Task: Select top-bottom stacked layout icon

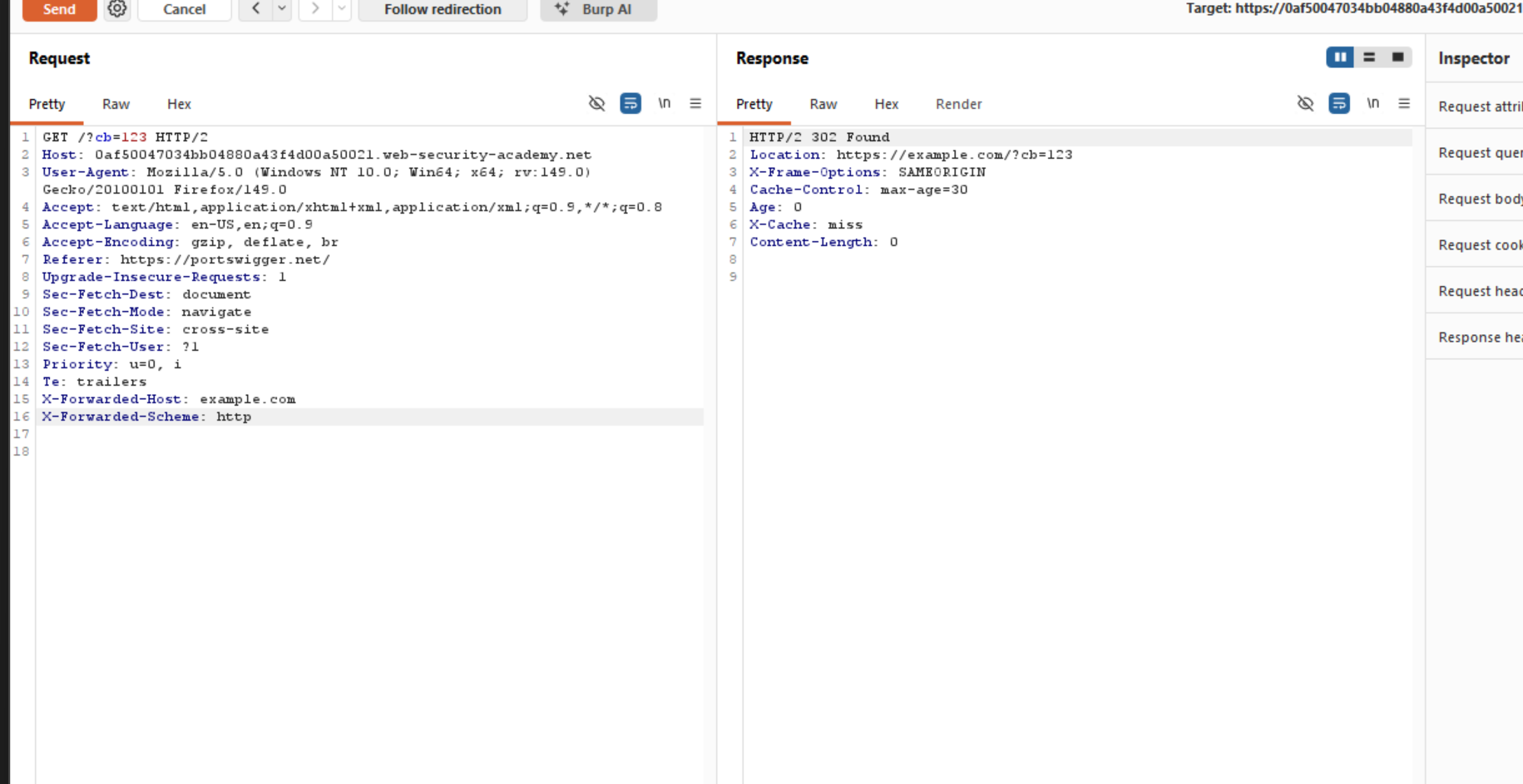Action: [1369, 57]
